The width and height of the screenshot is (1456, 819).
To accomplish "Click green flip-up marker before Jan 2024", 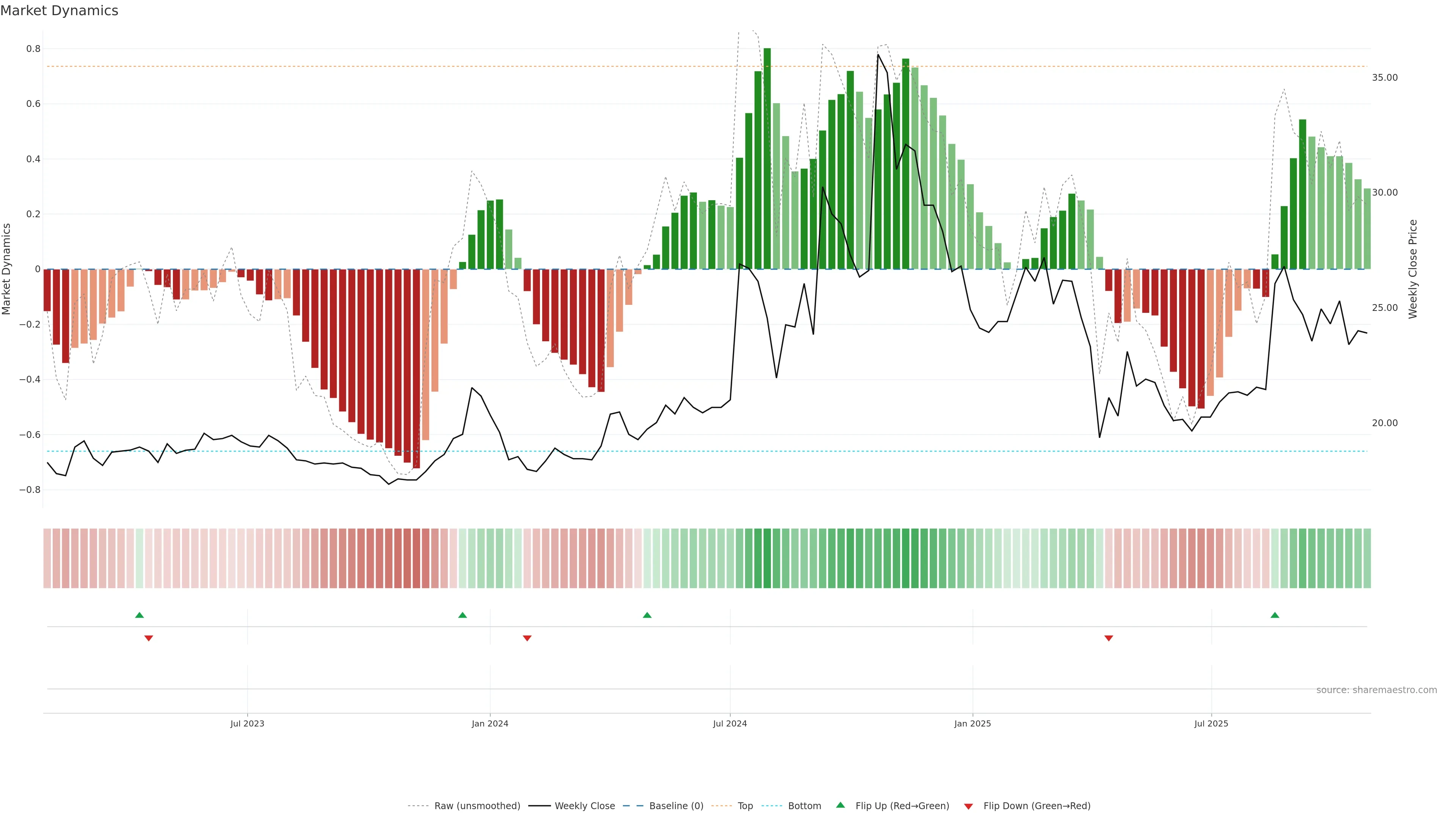I will [462, 615].
